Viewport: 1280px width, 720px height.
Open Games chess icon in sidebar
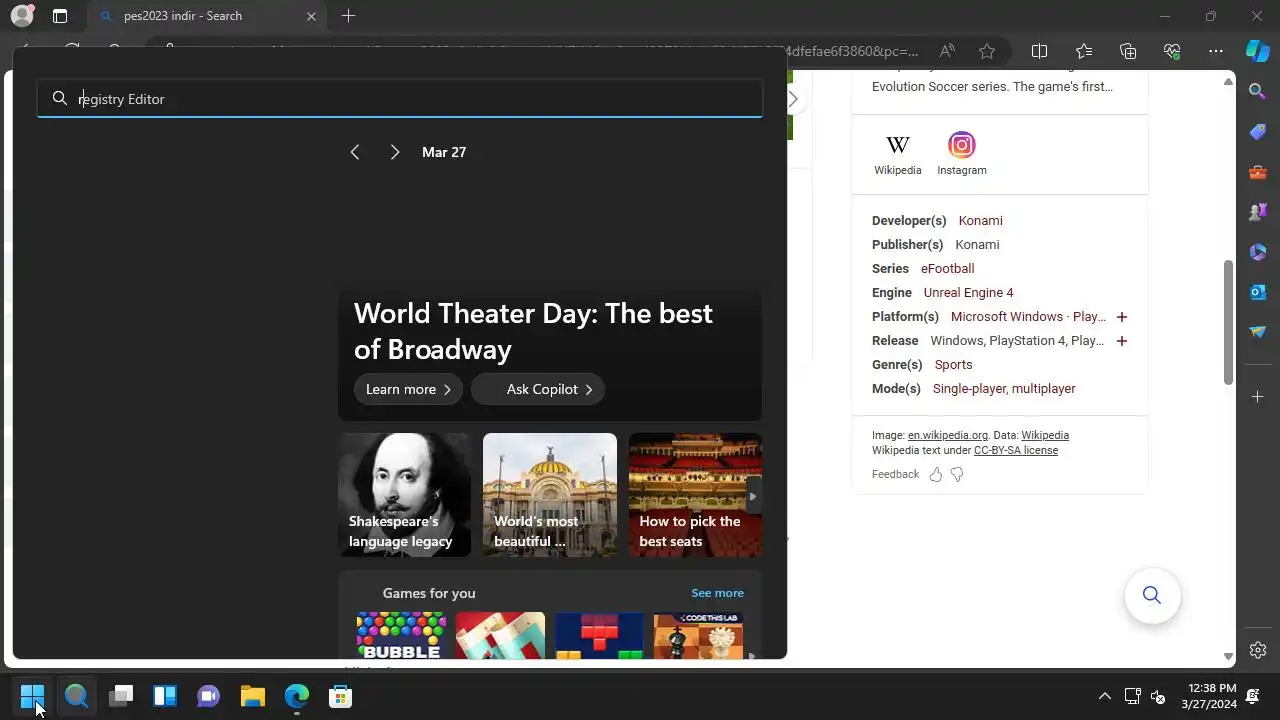[1258, 212]
